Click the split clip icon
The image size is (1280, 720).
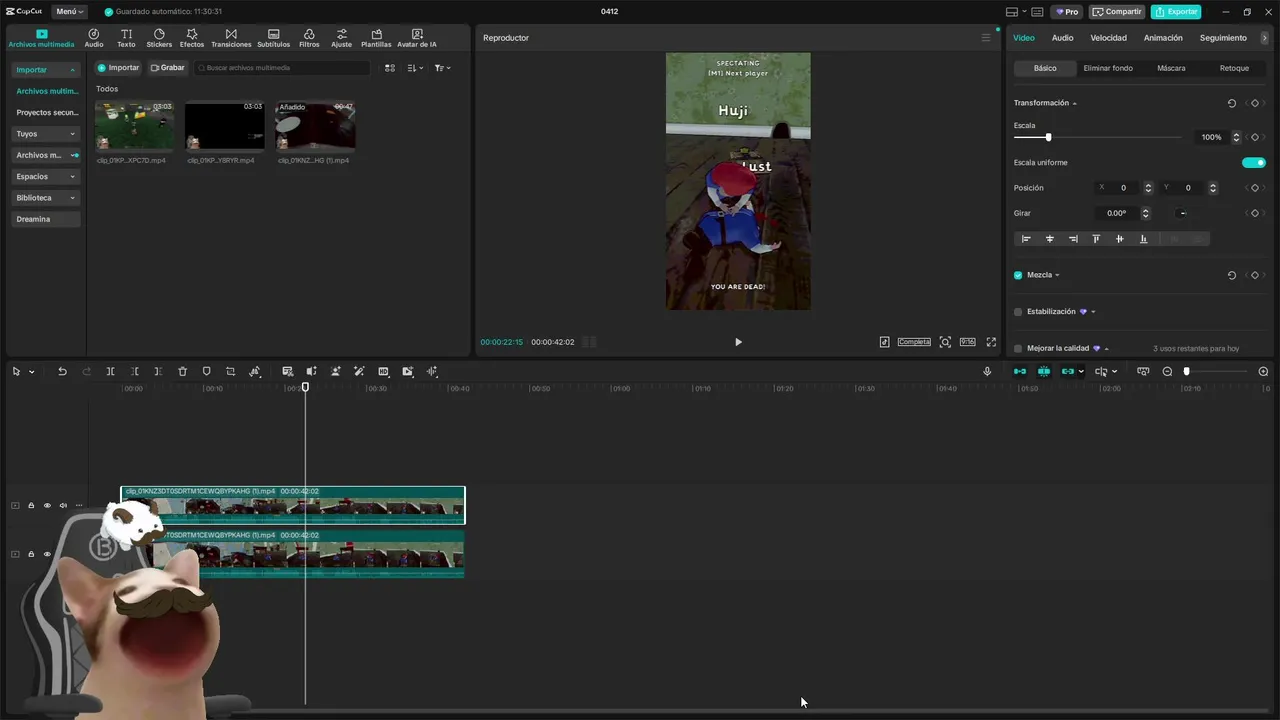[110, 371]
